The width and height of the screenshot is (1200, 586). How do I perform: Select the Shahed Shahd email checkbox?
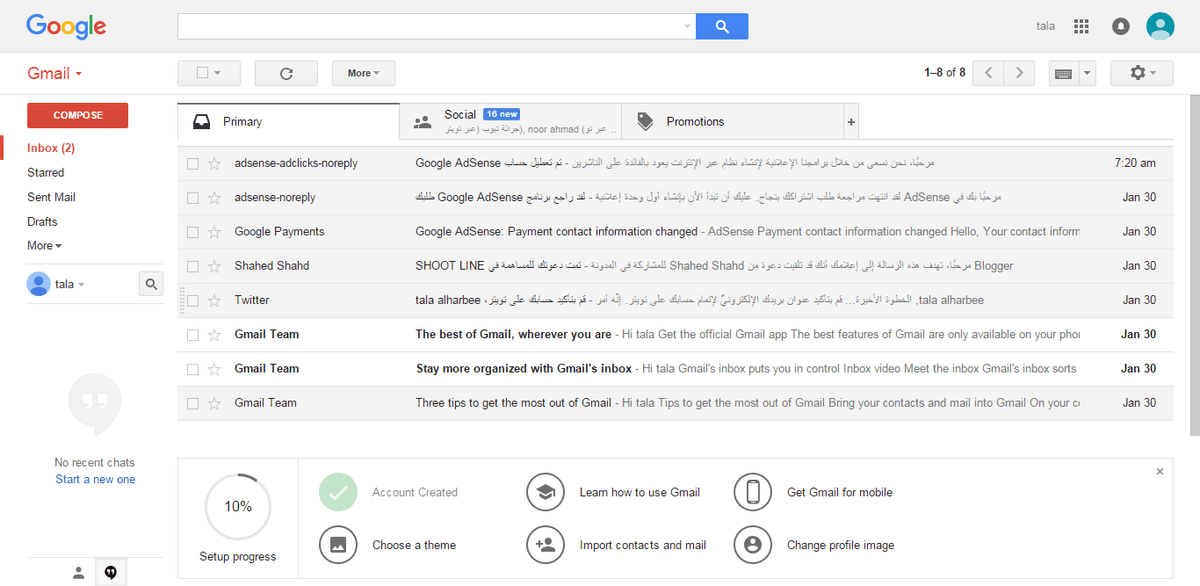pyautogui.click(x=193, y=266)
